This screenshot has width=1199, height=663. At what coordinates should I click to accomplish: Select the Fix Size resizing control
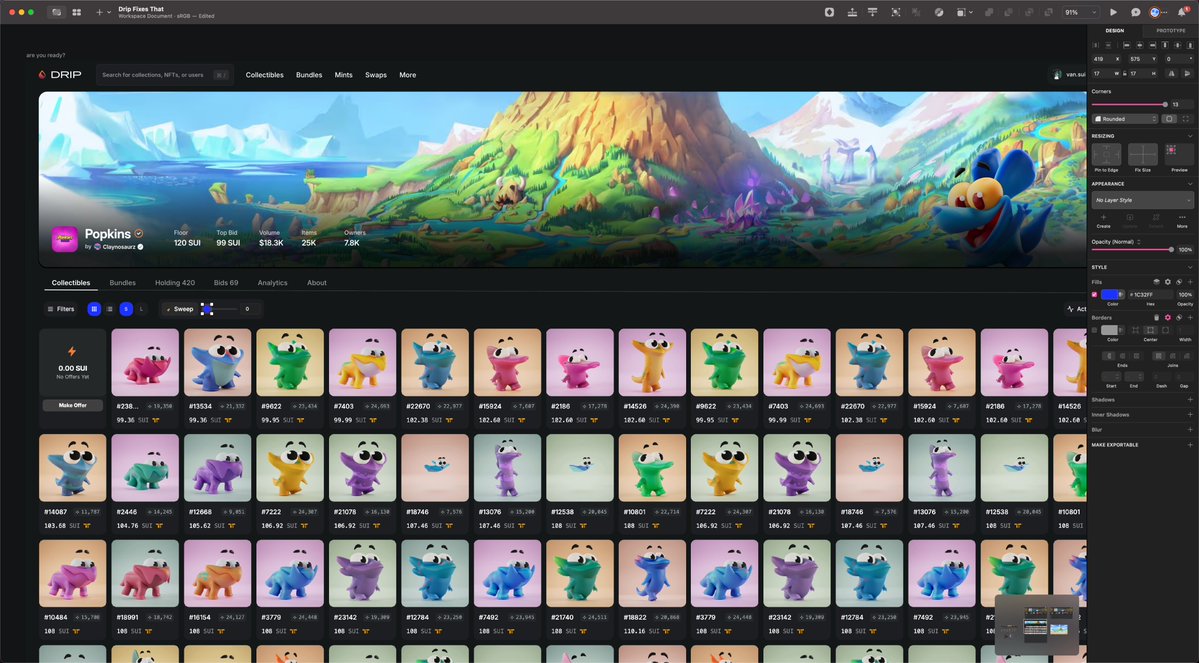tap(1142, 154)
